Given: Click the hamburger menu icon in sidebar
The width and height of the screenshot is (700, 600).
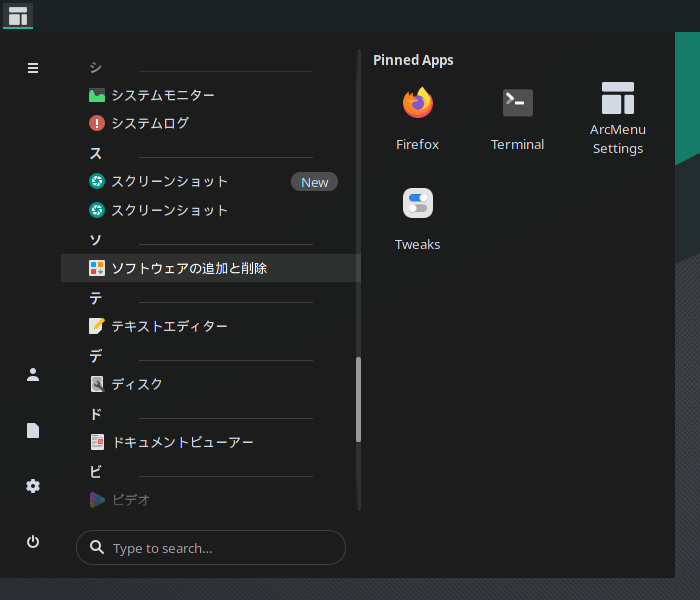Looking at the screenshot, I should tap(33, 68).
